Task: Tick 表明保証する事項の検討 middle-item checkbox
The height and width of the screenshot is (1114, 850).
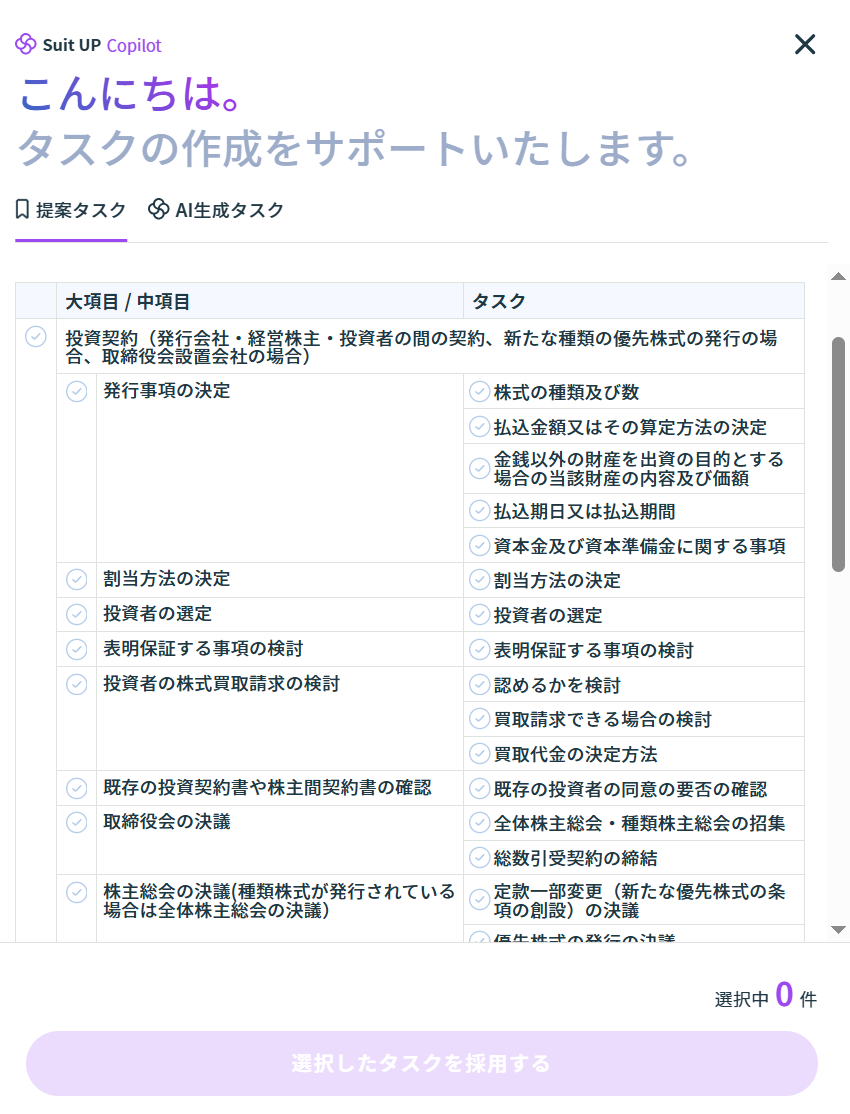Action: coord(77,650)
